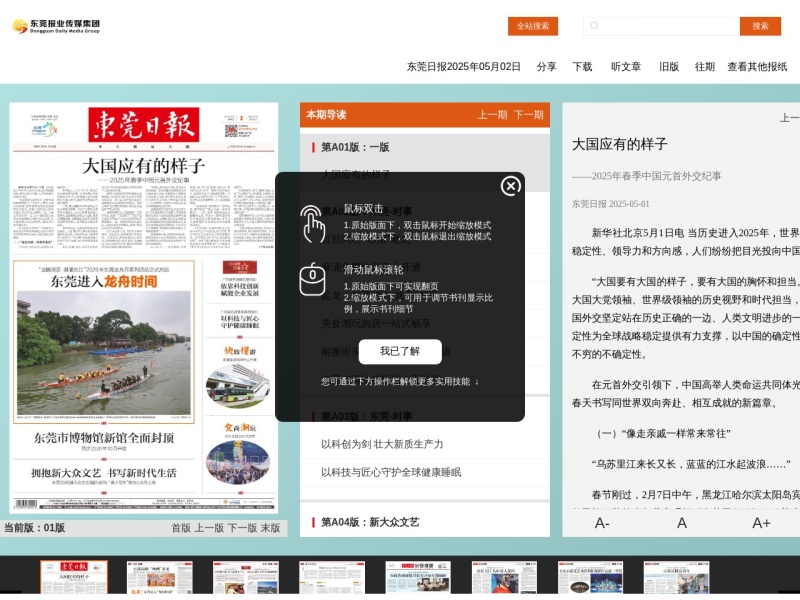
Task: Click the 东莞进入龙舟时间 headline on the newspaper page
Action: click(x=104, y=282)
